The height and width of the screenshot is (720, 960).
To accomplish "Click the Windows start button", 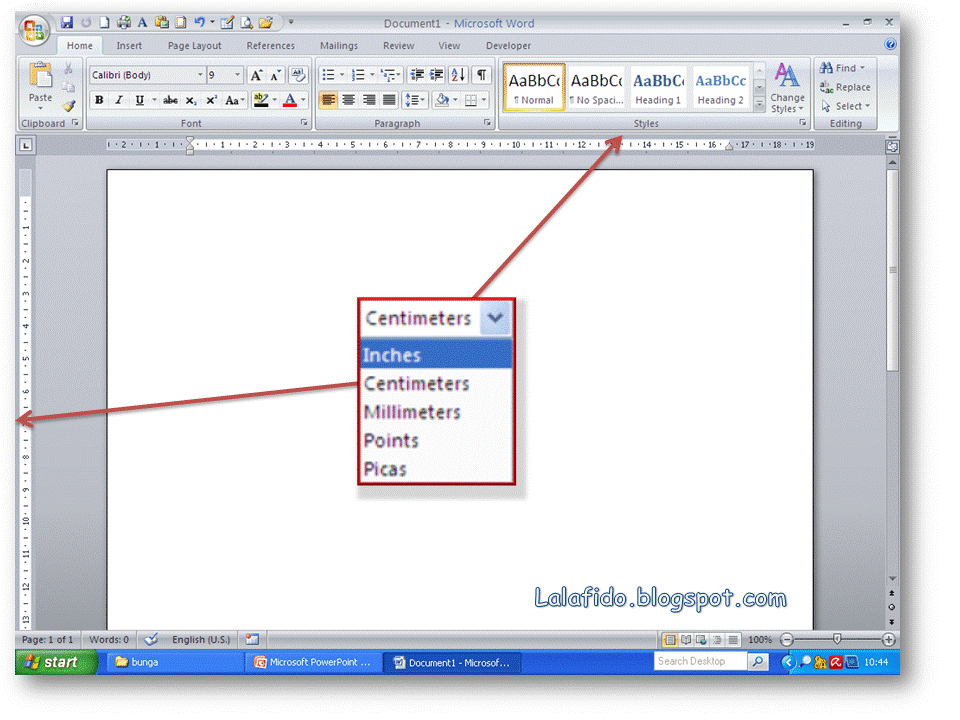I will point(56,662).
